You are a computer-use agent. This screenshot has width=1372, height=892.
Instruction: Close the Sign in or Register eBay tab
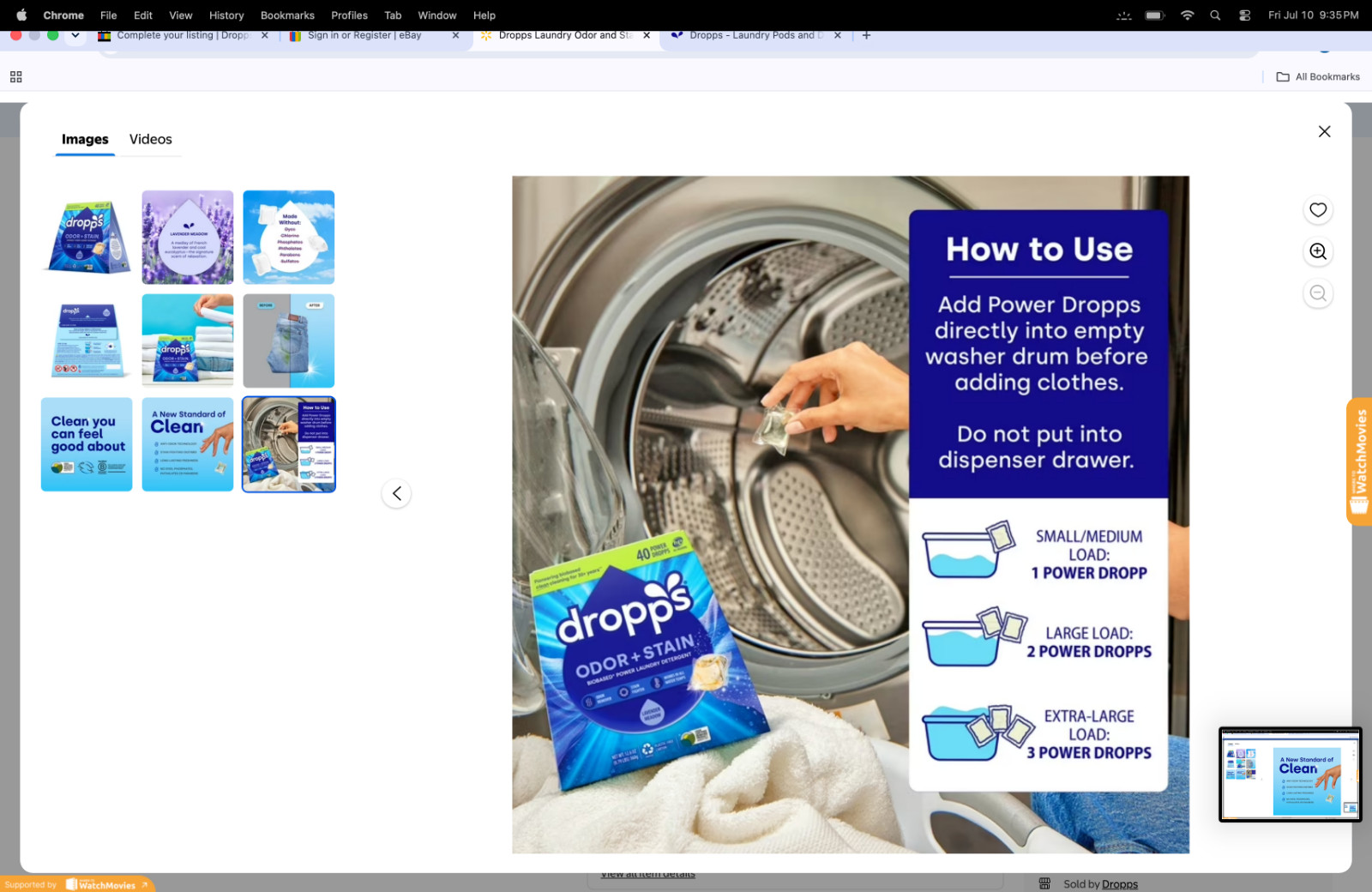pyautogui.click(x=455, y=35)
